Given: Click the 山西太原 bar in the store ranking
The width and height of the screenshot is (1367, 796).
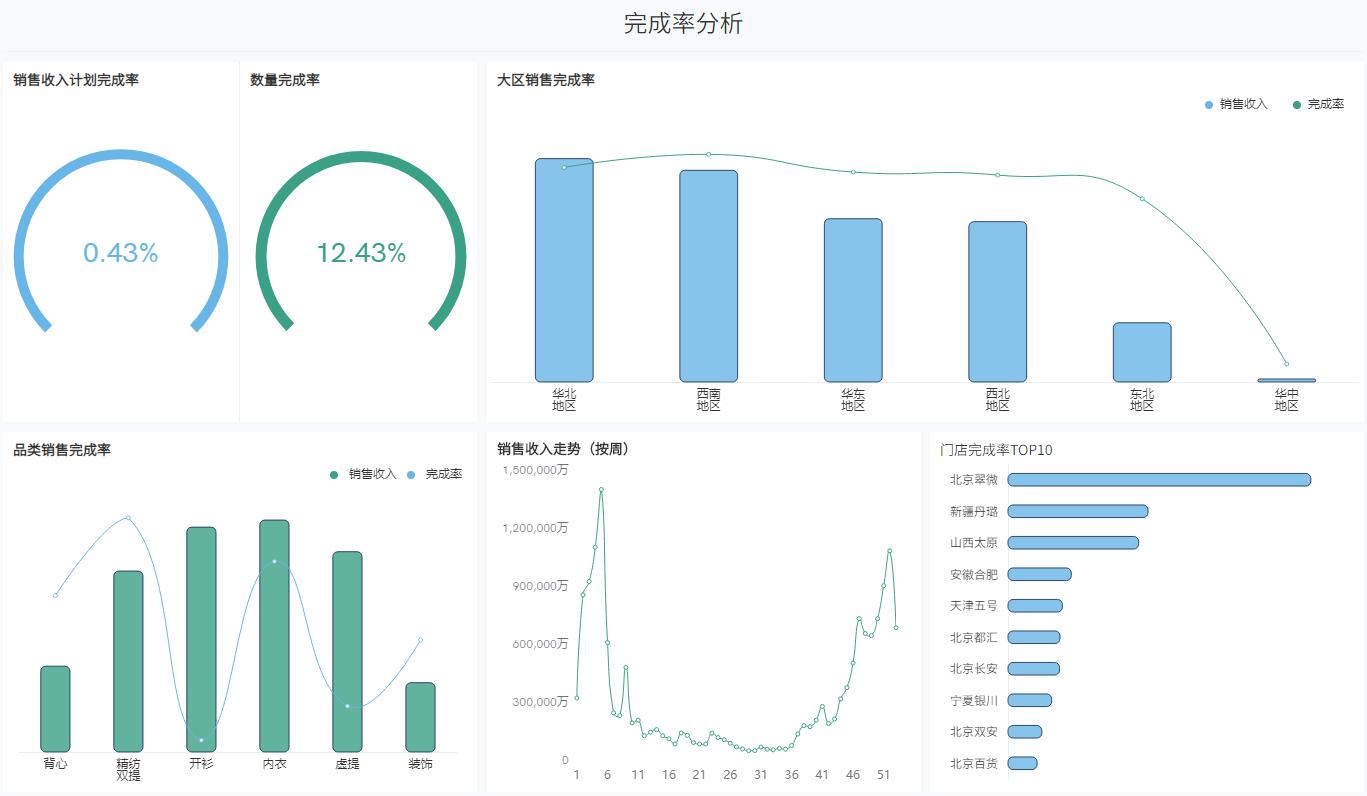Looking at the screenshot, I should (x=1073, y=543).
